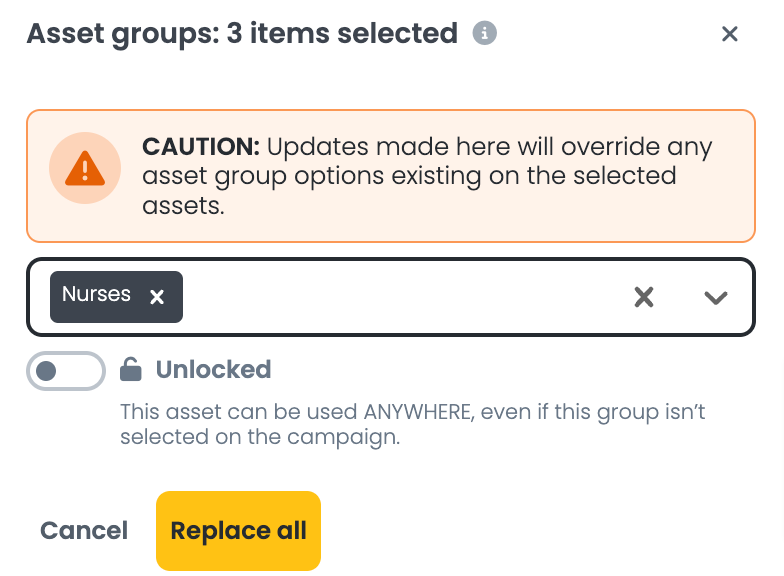Click the open padlock icon
Viewport: 784px width, 576px height.
tap(131, 370)
